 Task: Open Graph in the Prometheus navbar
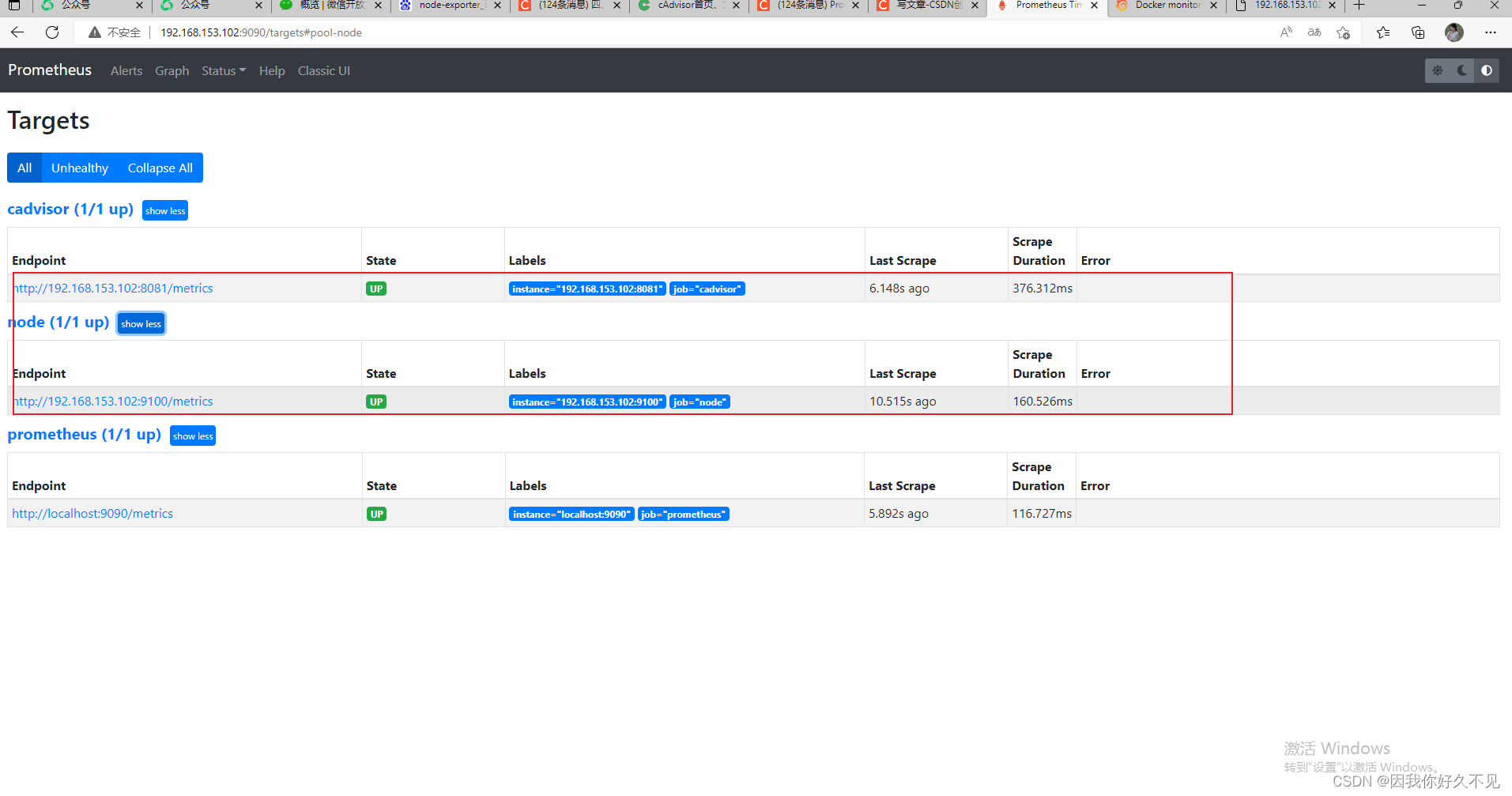coord(172,70)
